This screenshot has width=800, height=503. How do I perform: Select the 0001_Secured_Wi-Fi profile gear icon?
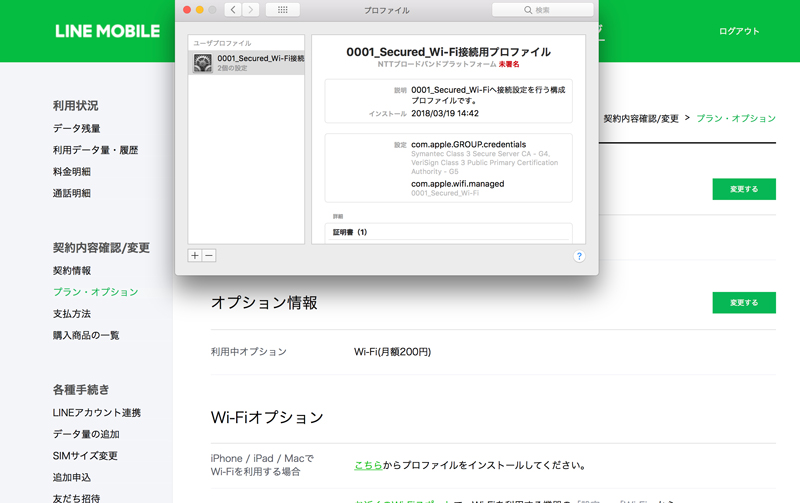[203, 63]
